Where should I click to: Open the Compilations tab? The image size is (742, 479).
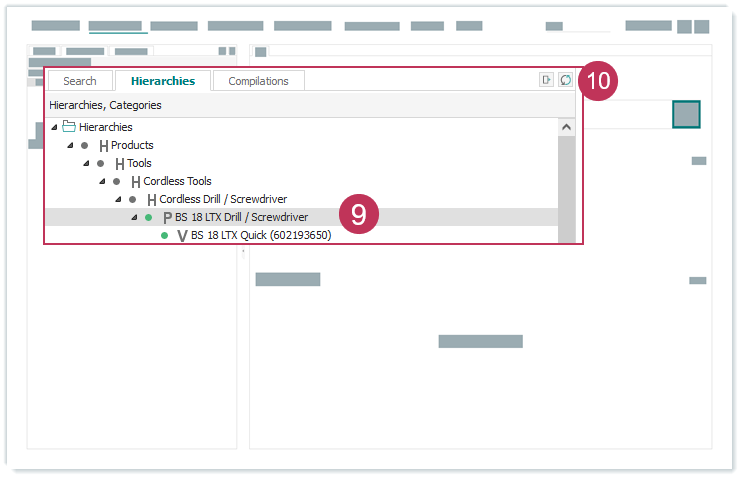pos(258,81)
